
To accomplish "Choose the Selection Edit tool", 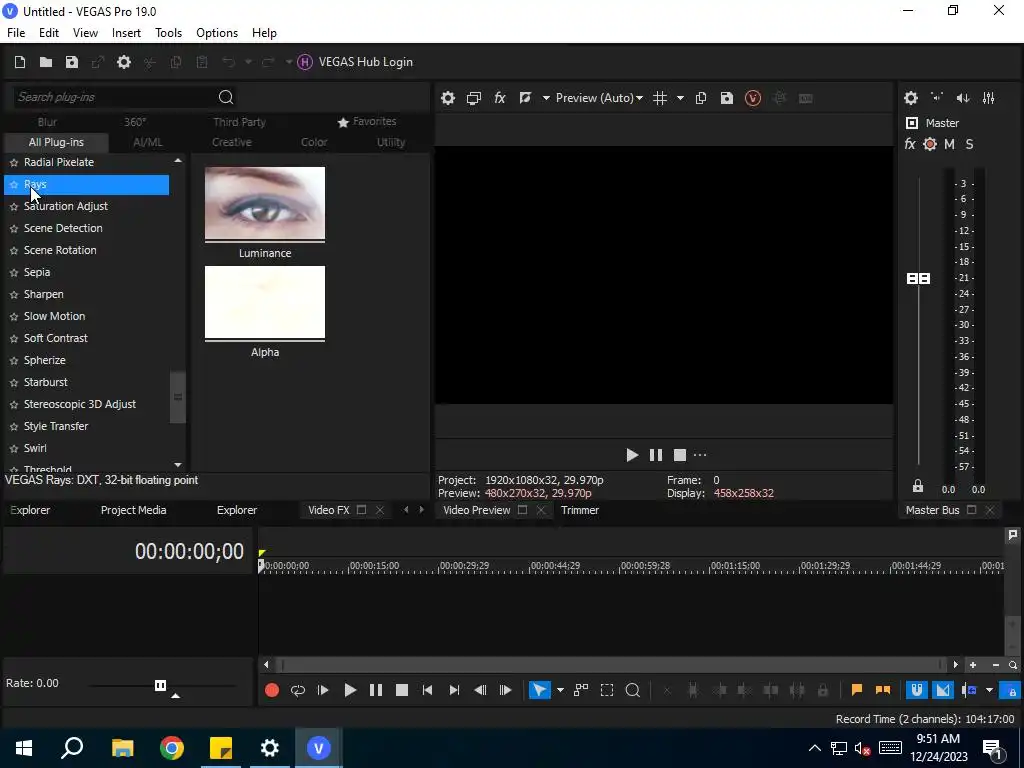I will click(x=607, y=690).
